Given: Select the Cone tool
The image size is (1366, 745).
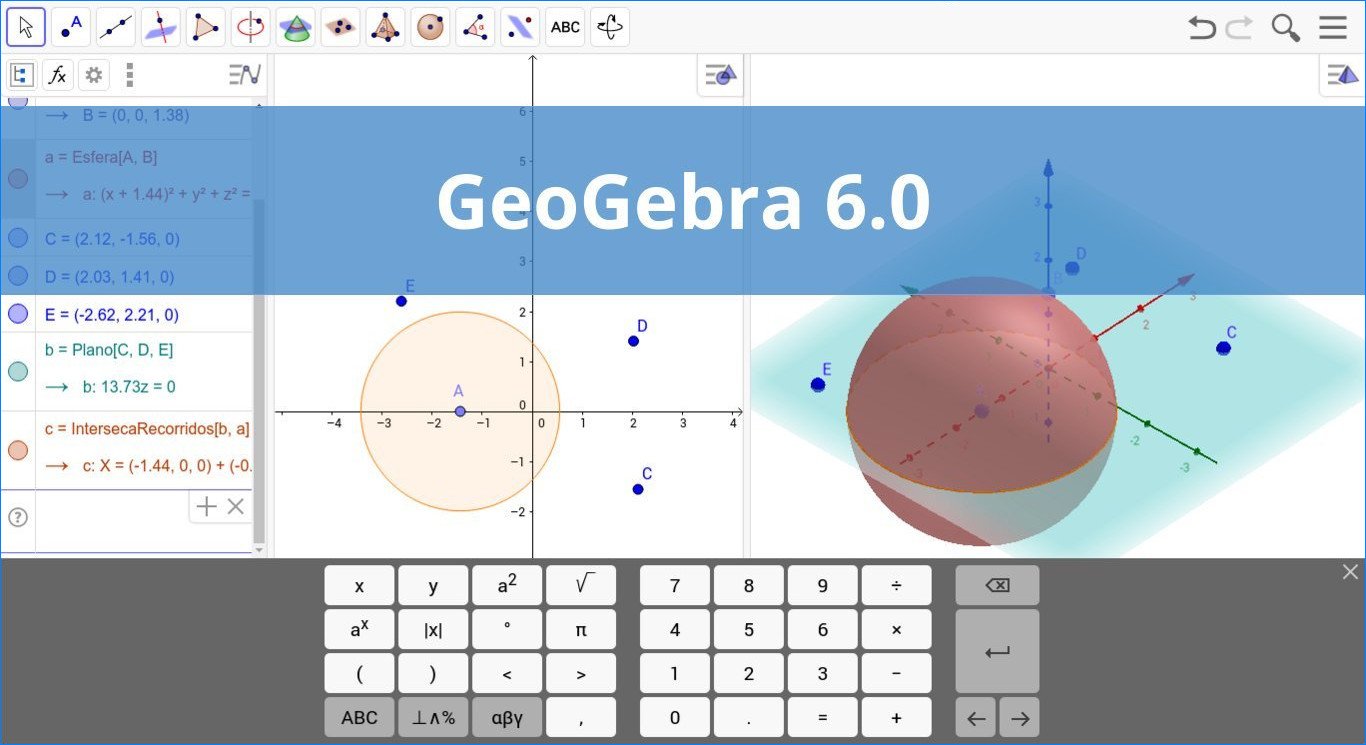Looking at the screenshot, I should coord(295,27).
